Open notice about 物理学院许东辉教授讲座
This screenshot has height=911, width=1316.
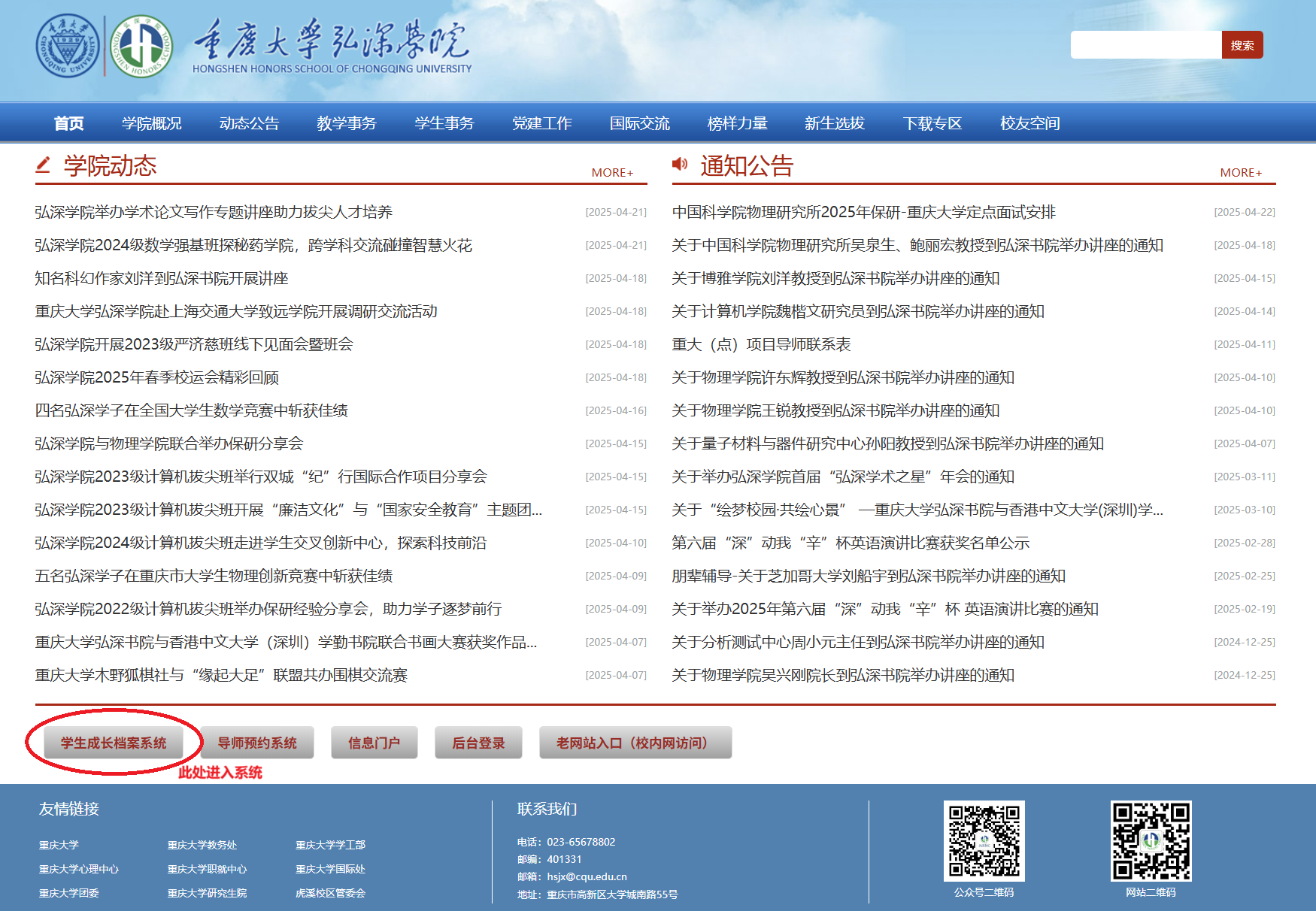(843, 377)
